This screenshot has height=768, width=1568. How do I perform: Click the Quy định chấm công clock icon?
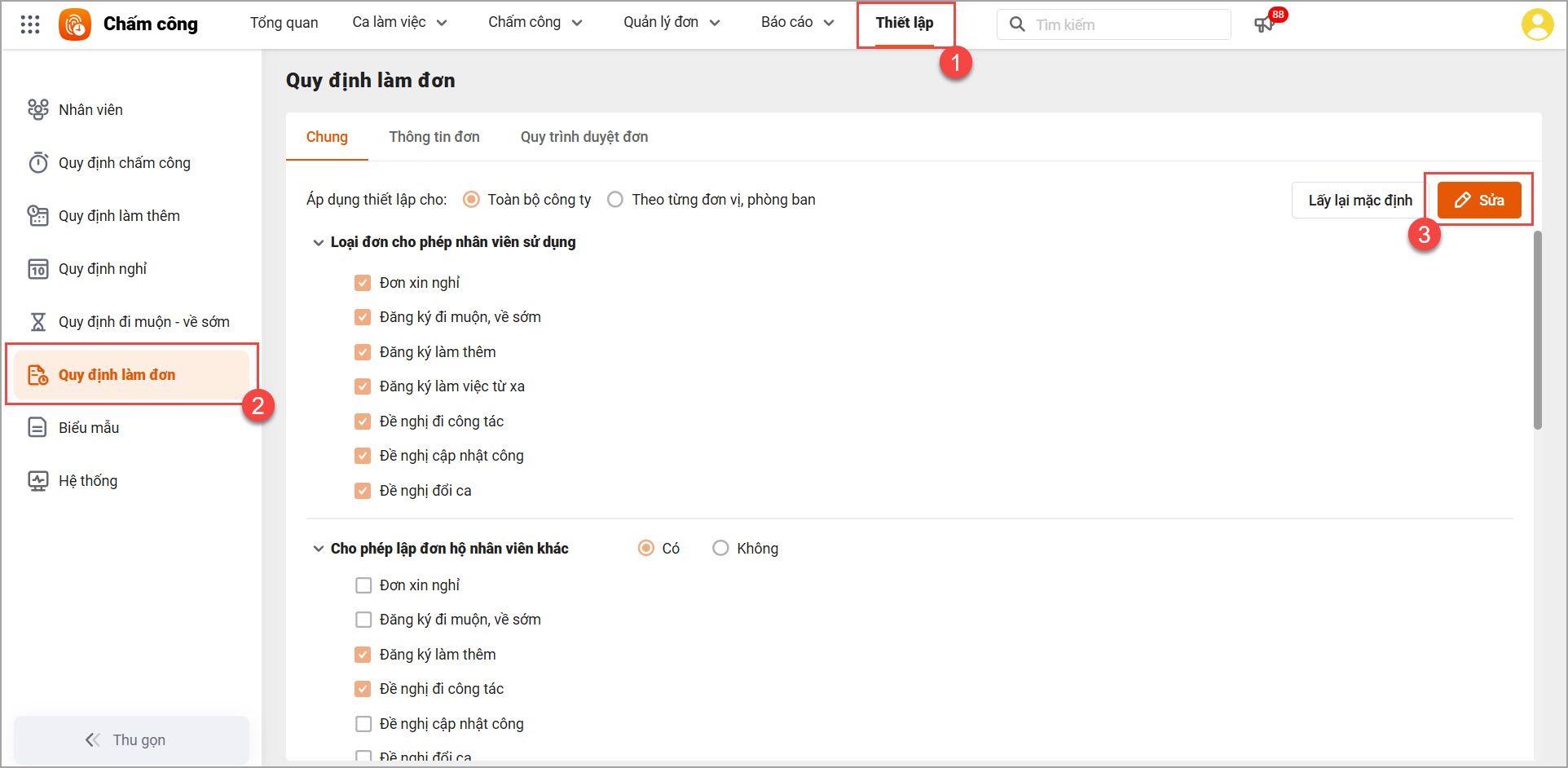coord(37,162)
